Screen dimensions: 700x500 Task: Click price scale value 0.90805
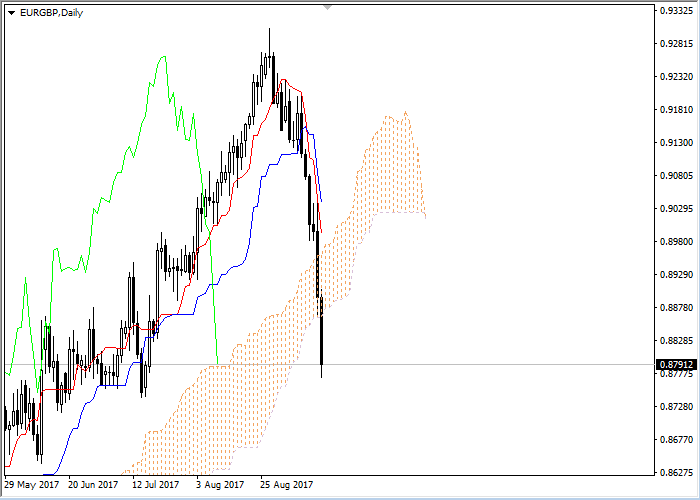[x=677, y=176]
